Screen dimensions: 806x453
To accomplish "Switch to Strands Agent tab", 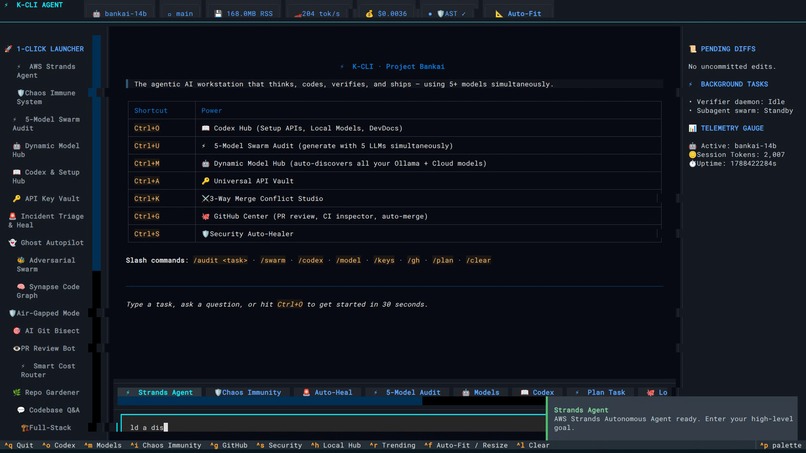I will [160, 392].
